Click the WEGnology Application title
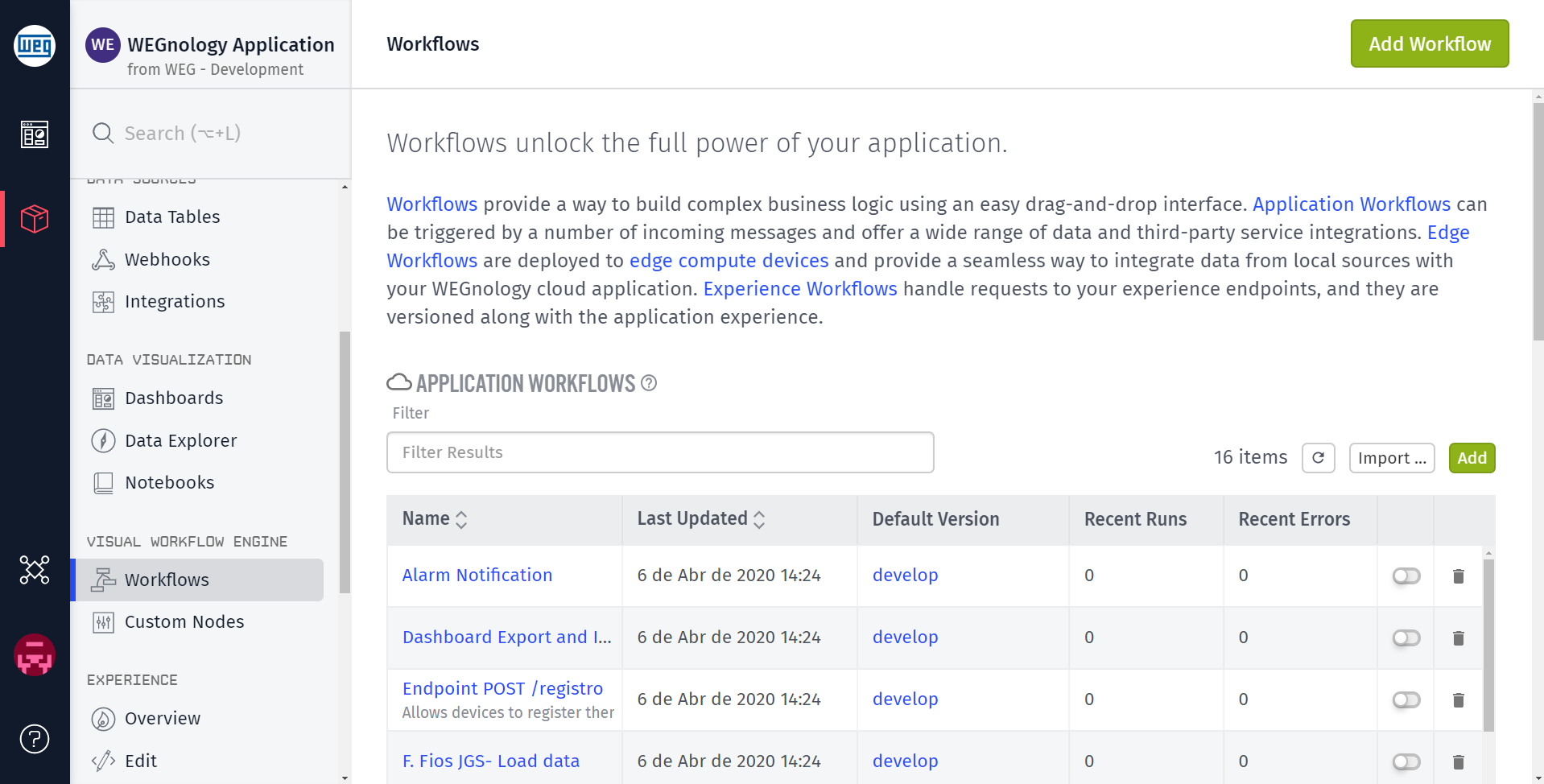This screenshot has height=784, width=1544. click(231, 45)
